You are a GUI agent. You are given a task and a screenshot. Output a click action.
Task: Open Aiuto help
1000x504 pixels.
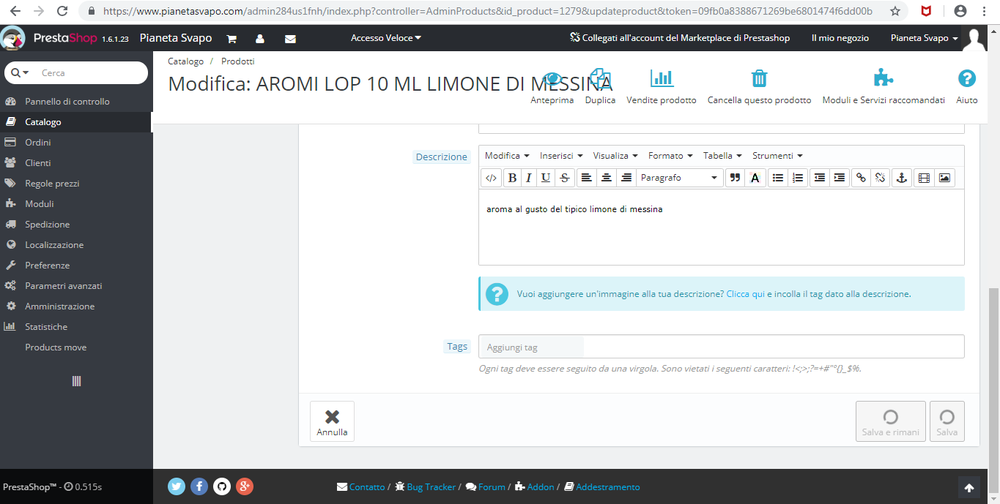967,87
